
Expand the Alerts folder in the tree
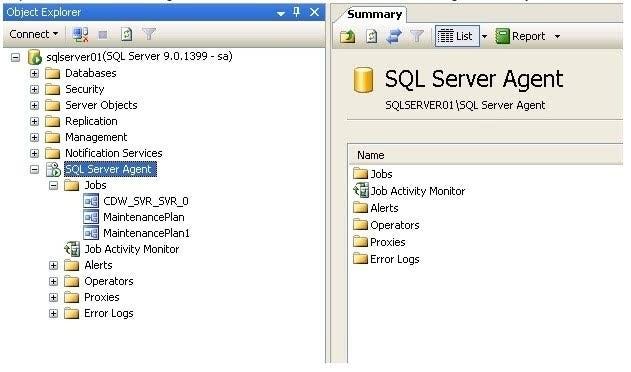pyautogui.click(x=54, y=266)
